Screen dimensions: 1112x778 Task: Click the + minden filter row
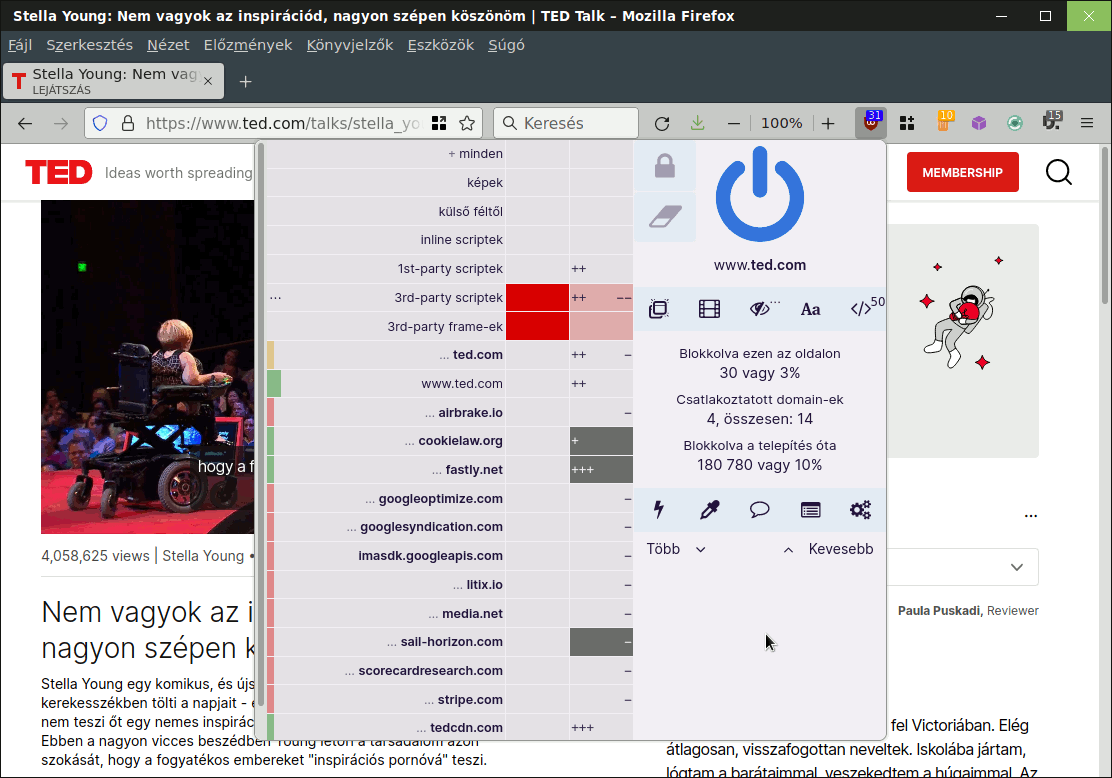click(x=386, y=154)
